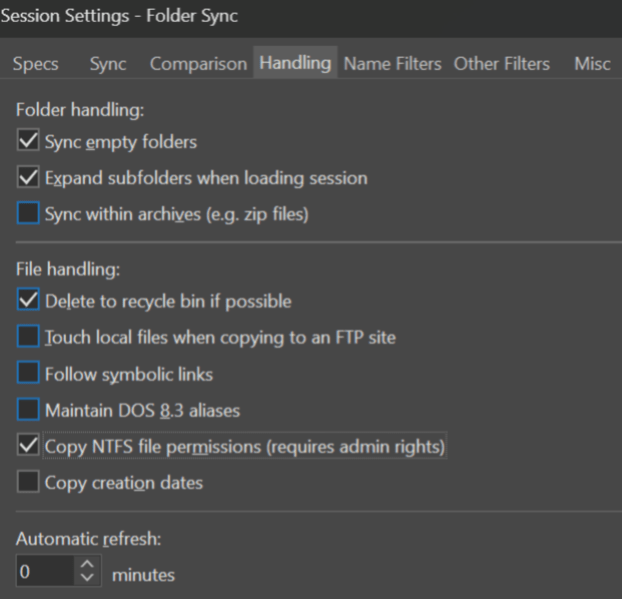Check Follow symbolic links

click(x=29, y=374)
